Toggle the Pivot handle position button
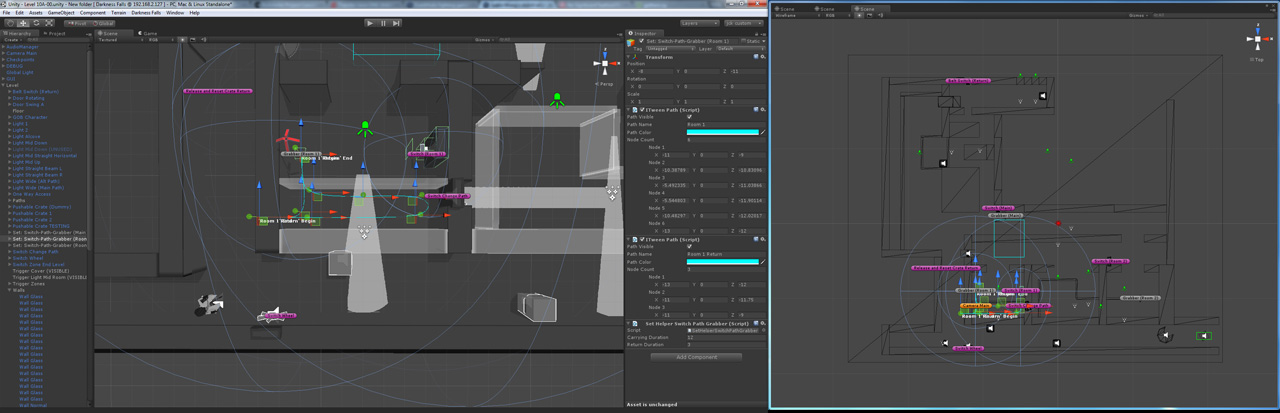 click(77, 23)
